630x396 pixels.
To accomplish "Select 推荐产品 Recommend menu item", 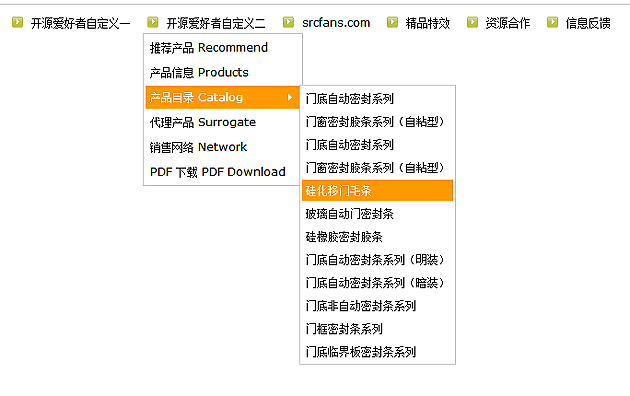I will (222, 48).
